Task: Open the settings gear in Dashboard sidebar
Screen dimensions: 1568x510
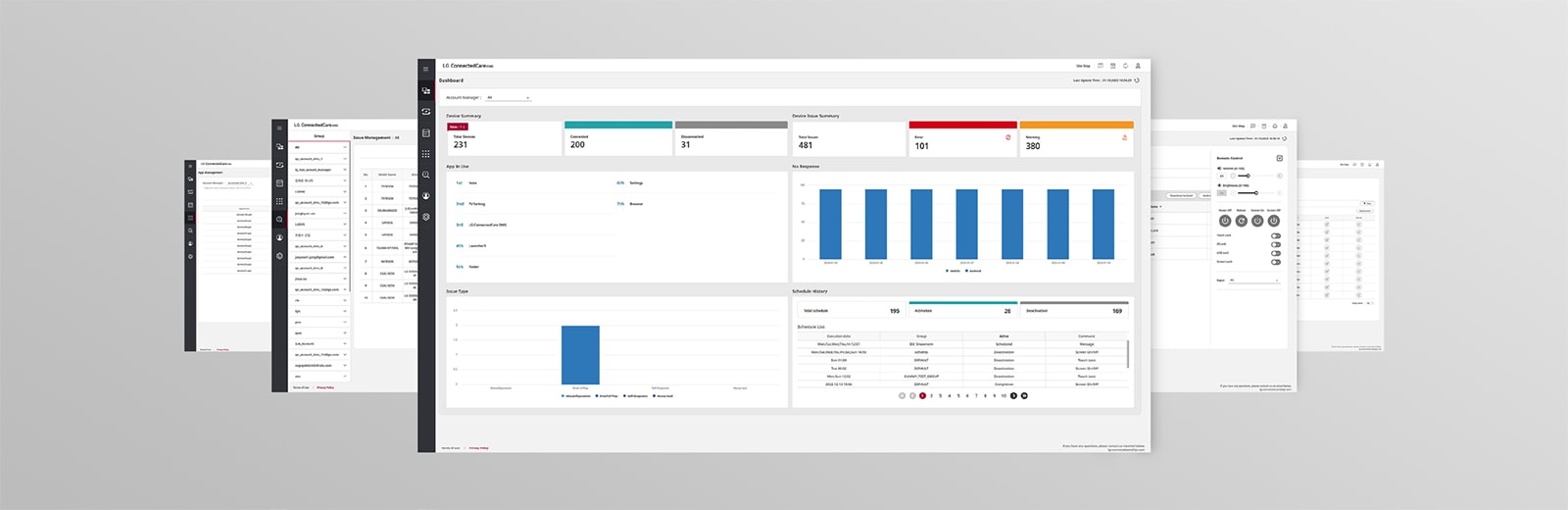Action: click(x=425, y=217)
